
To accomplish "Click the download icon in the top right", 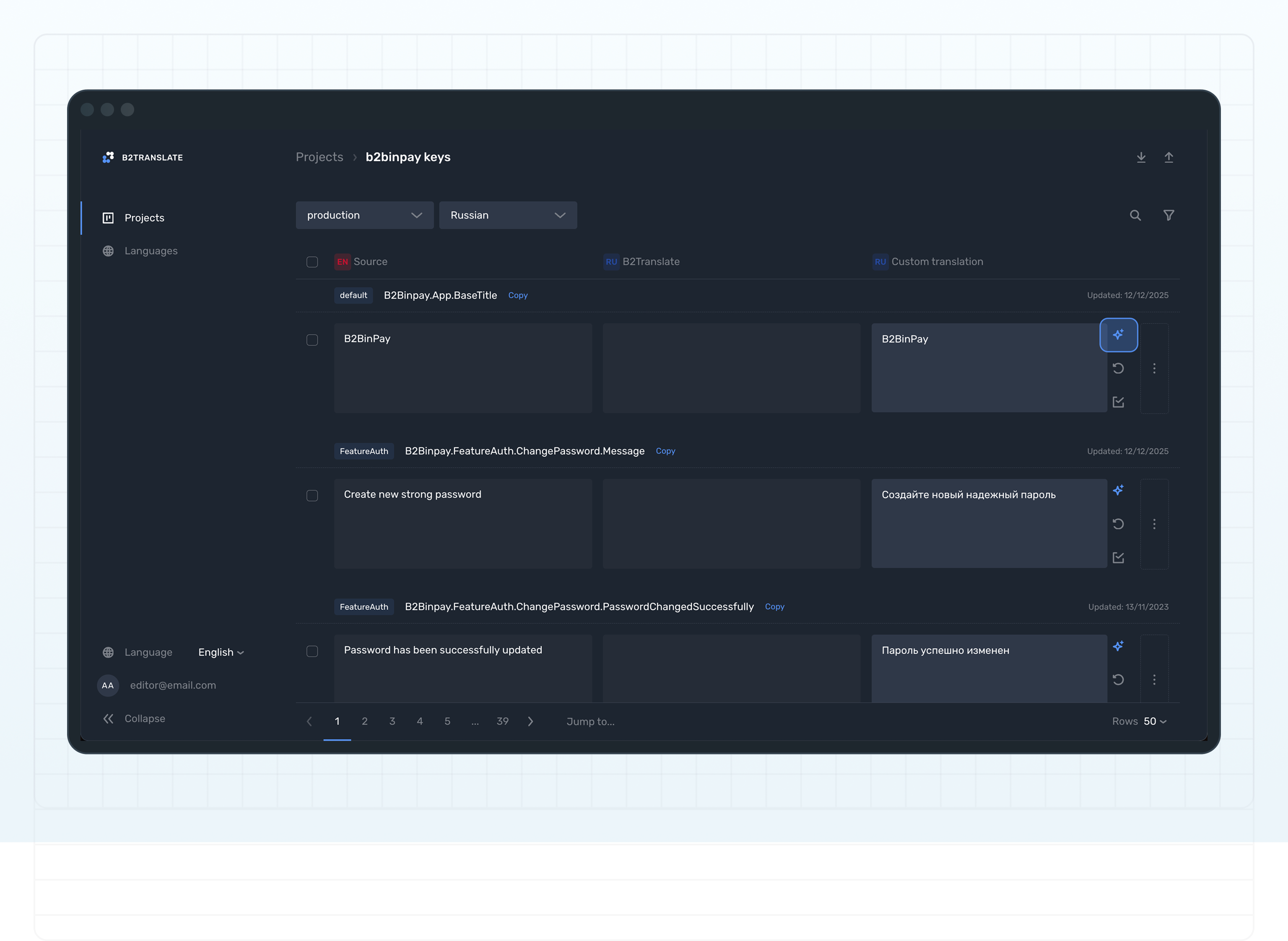I will coord(1141,157).
